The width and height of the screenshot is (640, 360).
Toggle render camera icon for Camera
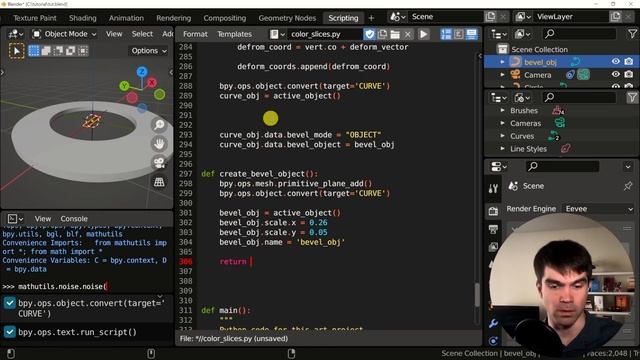(629, 74)
